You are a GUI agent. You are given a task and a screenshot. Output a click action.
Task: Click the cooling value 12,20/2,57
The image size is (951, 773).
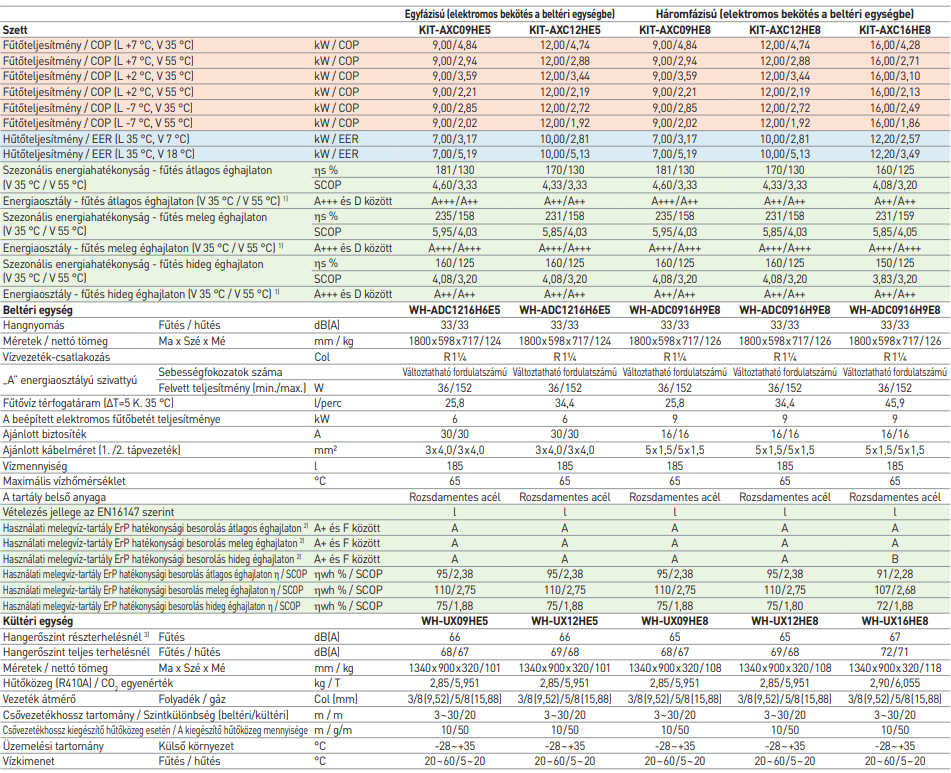tap(895, 139)
